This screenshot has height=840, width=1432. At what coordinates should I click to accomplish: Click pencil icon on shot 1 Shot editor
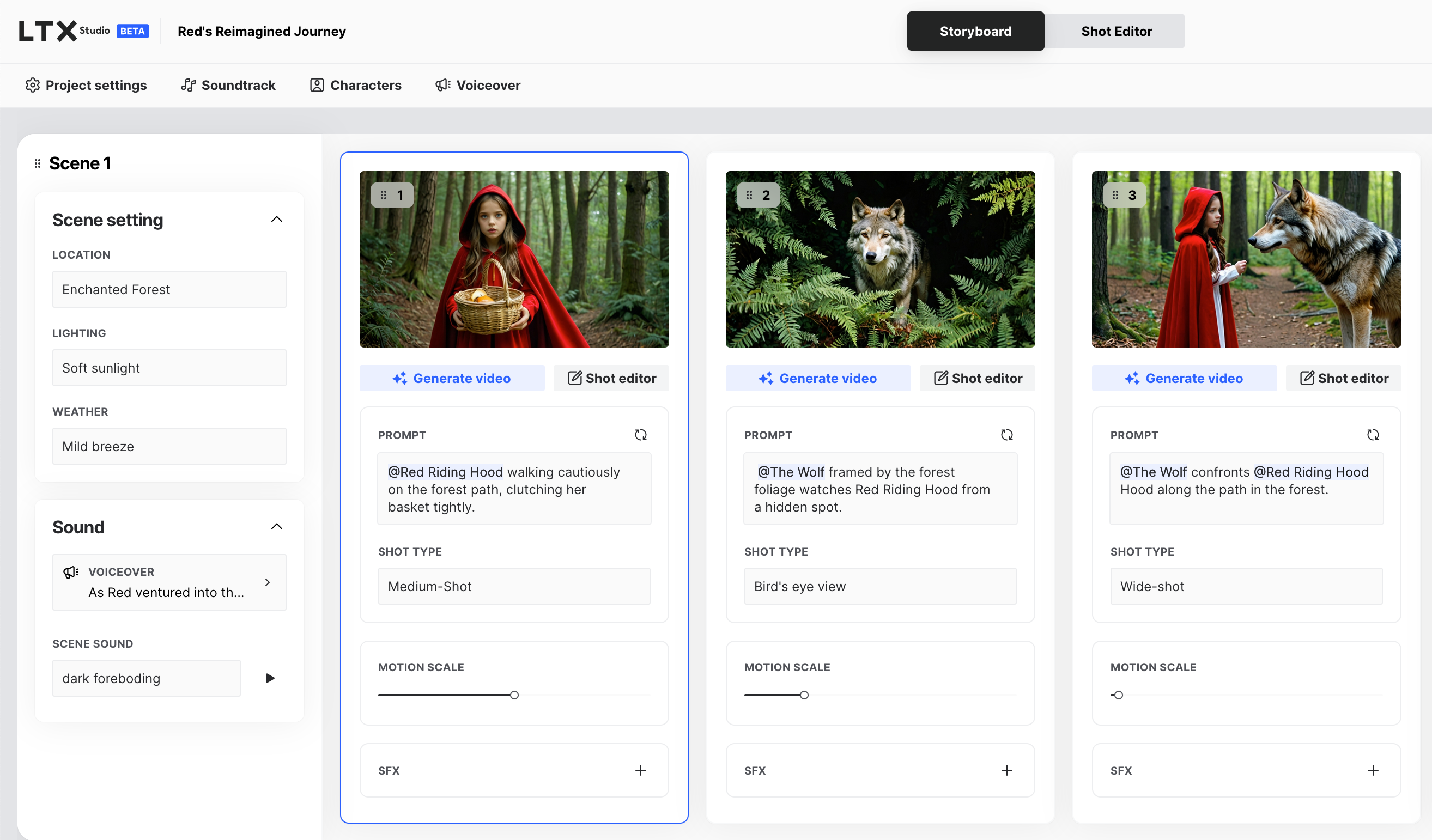tap(574, 378)
